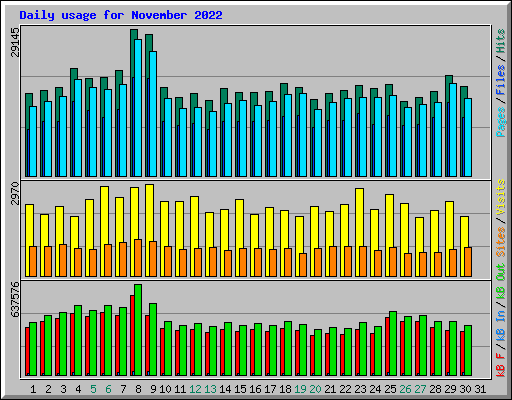Click weekend day 6 on the x-axis
Screen dimensions: 512x400
click(x=108, y=389)
